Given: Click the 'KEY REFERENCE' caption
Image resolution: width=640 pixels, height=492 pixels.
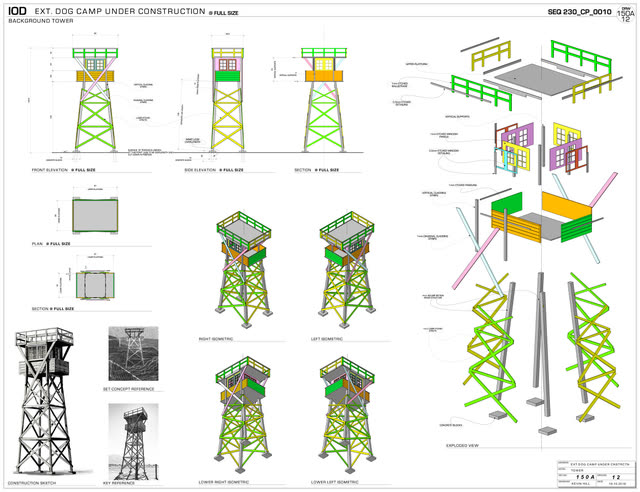Looking at the screenshot, I should pos(119,483).
